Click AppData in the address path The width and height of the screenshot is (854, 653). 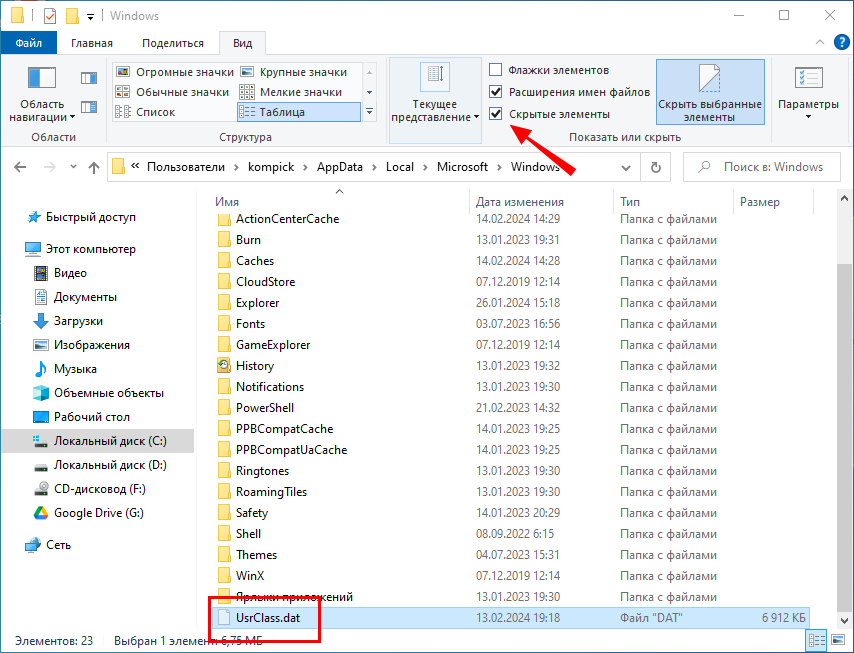340,167
